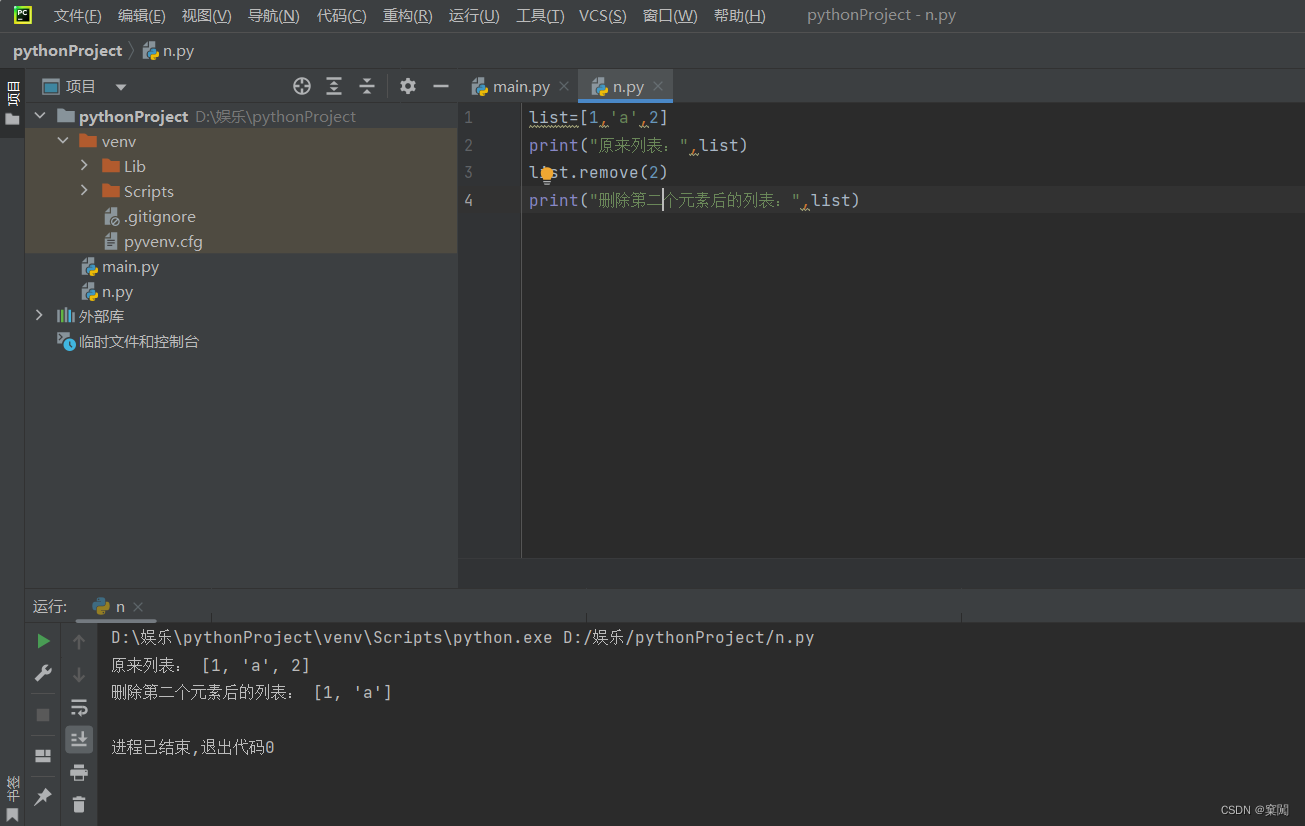Click the stop process square icon
Image resolution: width=1305 pixels, height=826 pixels.
click(43, 714)
